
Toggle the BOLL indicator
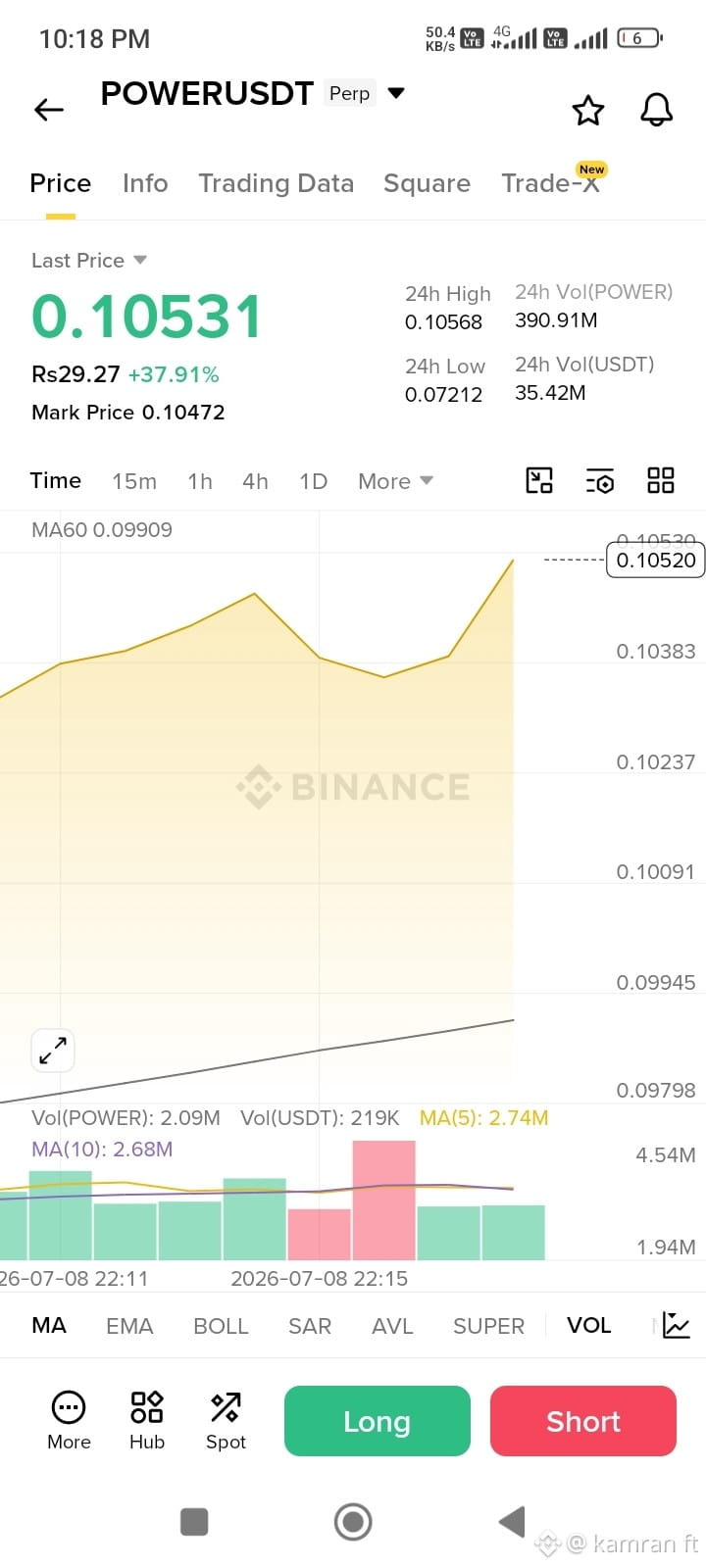[221, 1325]
